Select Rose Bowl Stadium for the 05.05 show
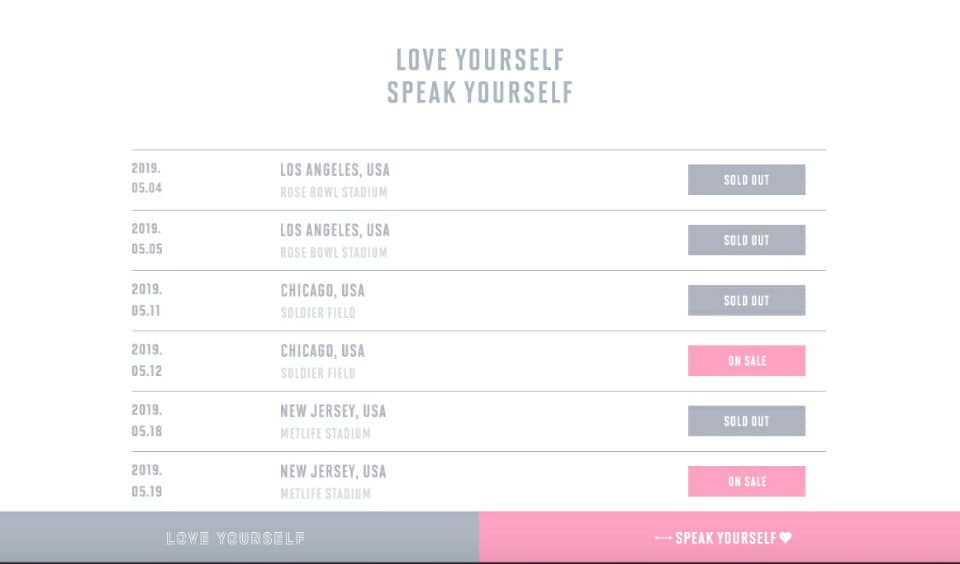The height and width of the screenshot is (564, 960). (334, 252)
